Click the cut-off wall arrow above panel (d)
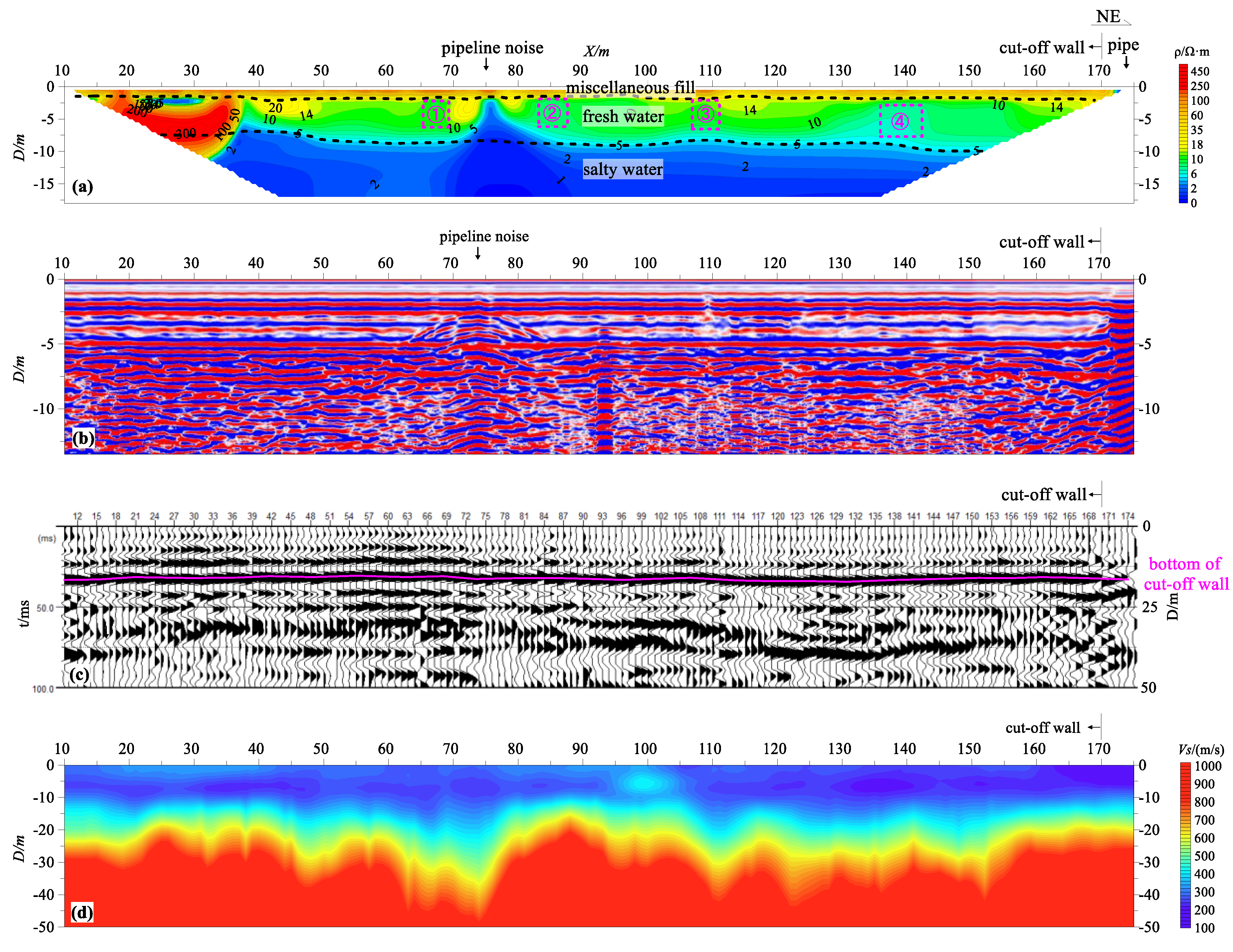The height and width of the screenshot is (952, 1233). (x=1094, y=727)
